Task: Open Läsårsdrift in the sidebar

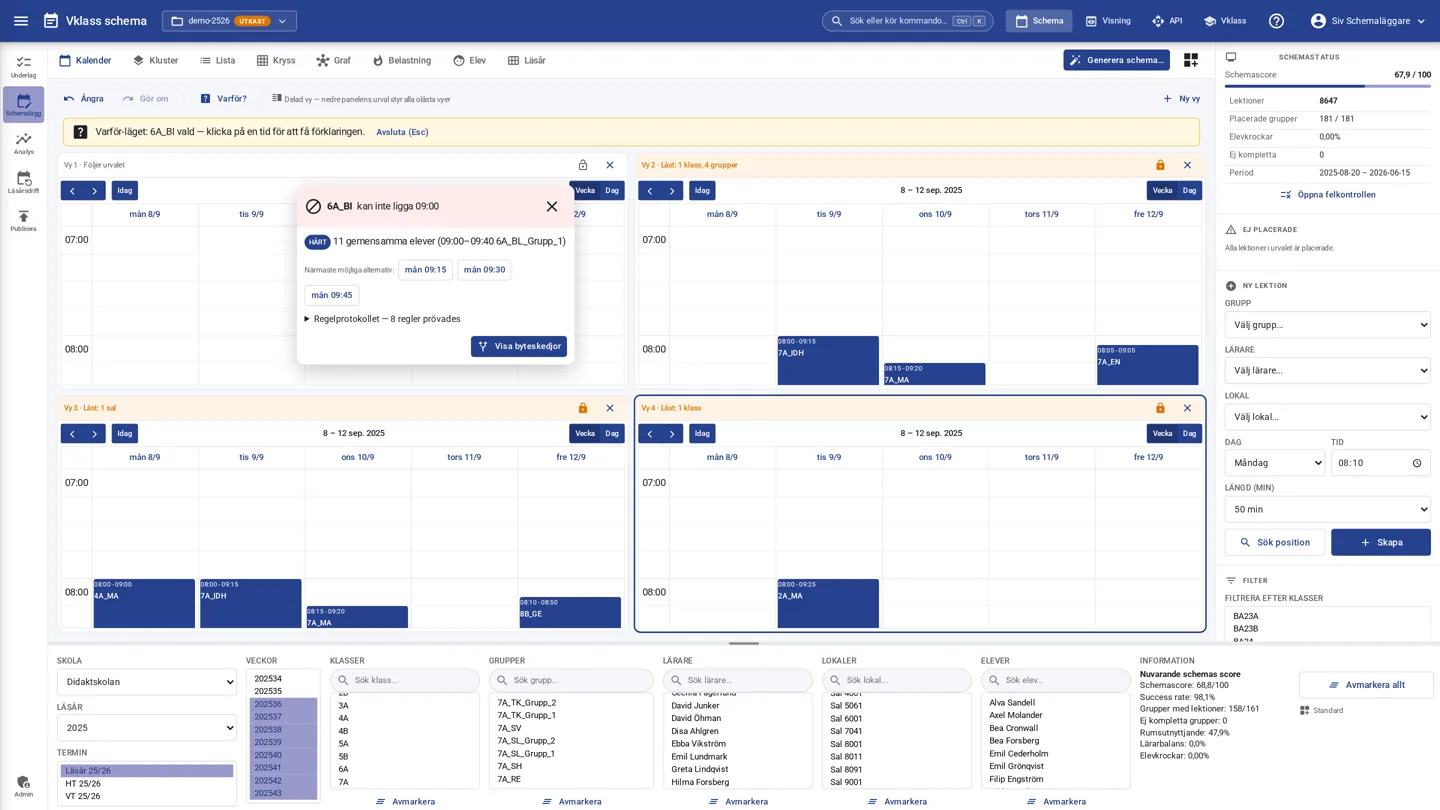Action: (23, 182)
